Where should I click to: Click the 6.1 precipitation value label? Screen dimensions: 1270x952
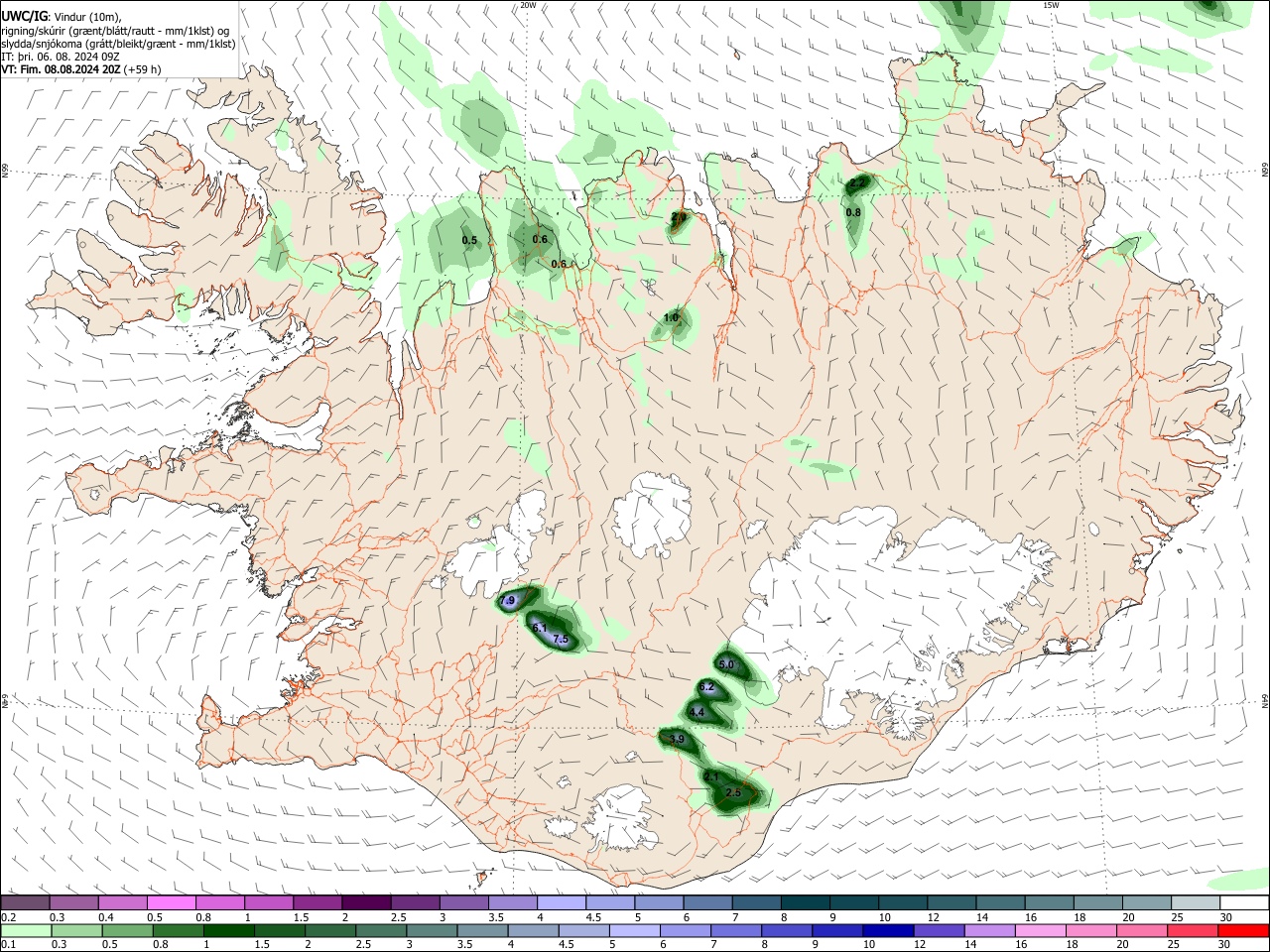pos(540,628)
